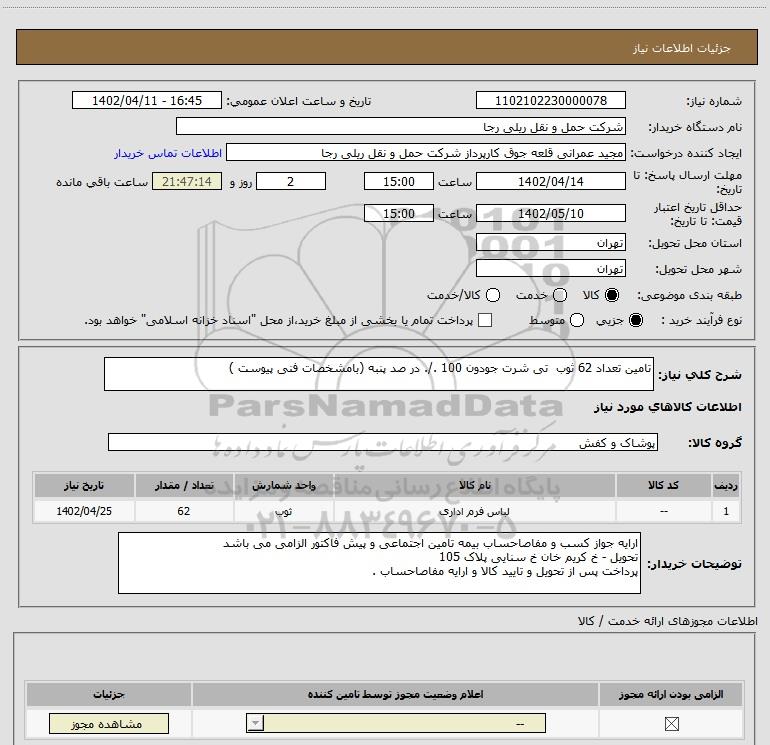This screenshot has height=745, width=770.
Task: Click the delivery province field تهران
Action: [550, 242]
